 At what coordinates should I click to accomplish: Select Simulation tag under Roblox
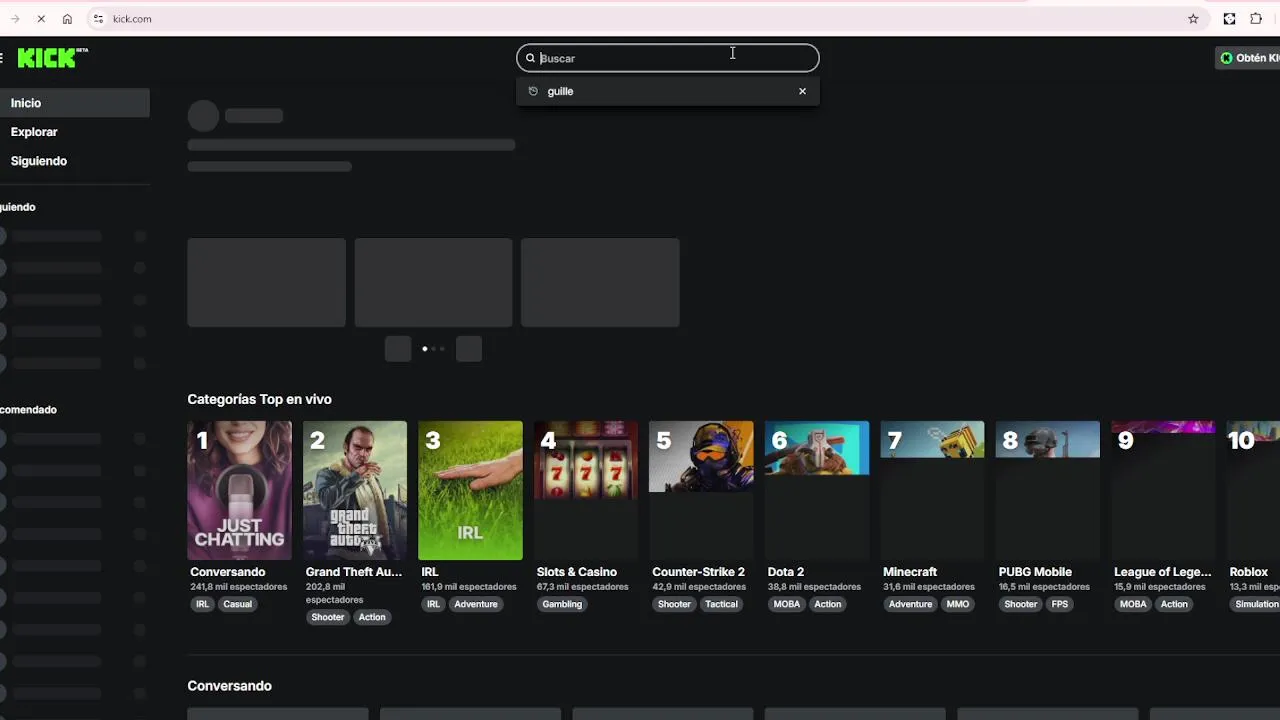click(x=1256, y=604)
